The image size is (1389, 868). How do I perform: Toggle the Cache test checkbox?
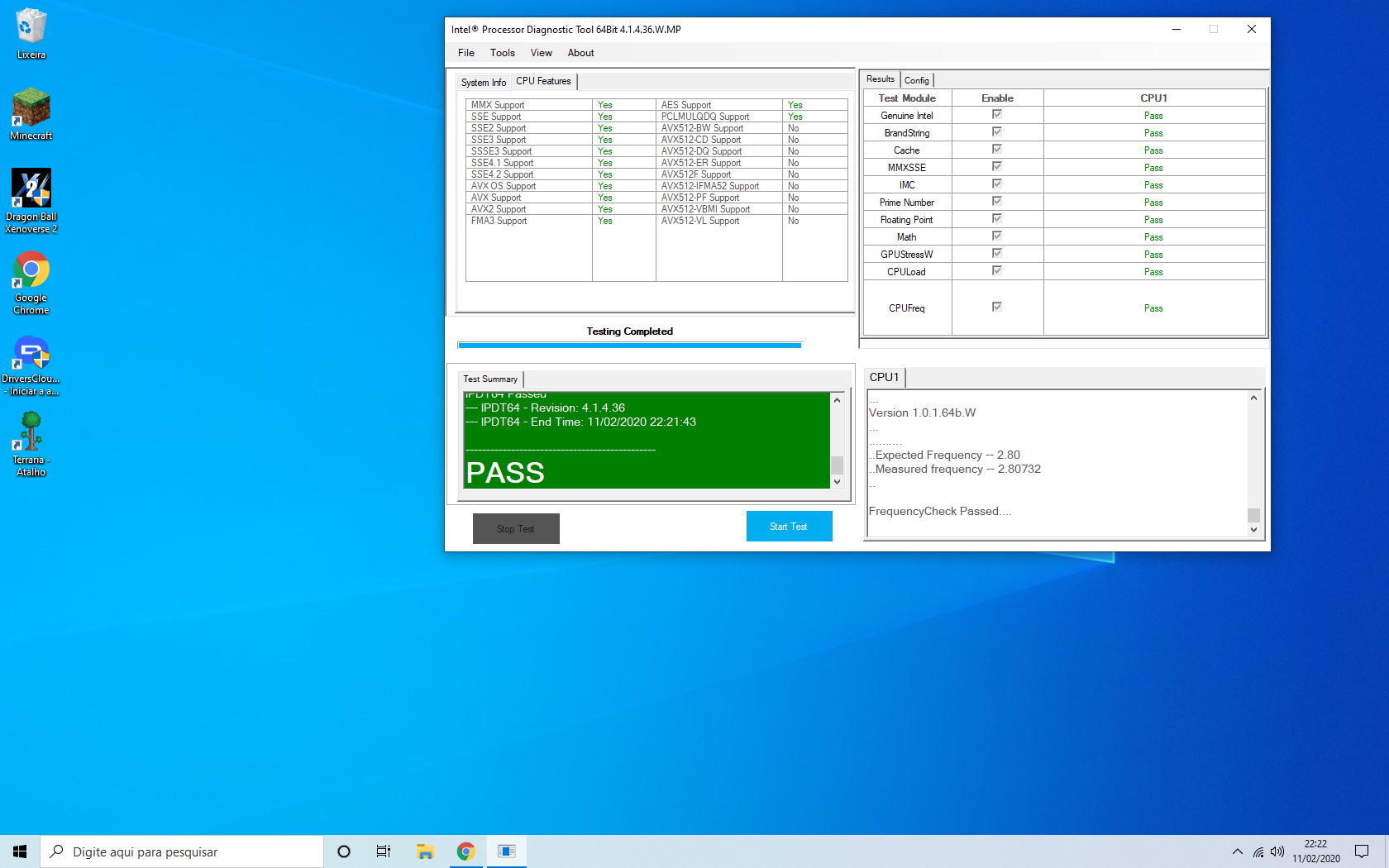[x=997, y=150]
